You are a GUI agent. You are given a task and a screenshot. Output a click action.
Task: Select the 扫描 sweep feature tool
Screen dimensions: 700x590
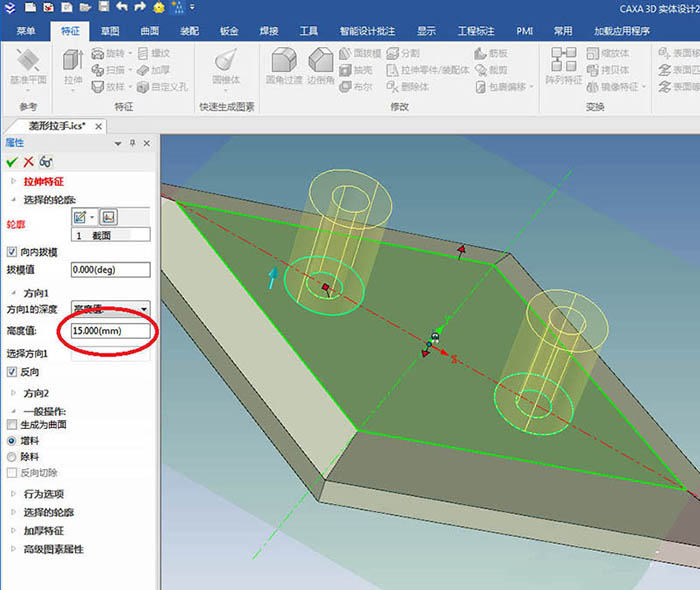tap(109, 70)
